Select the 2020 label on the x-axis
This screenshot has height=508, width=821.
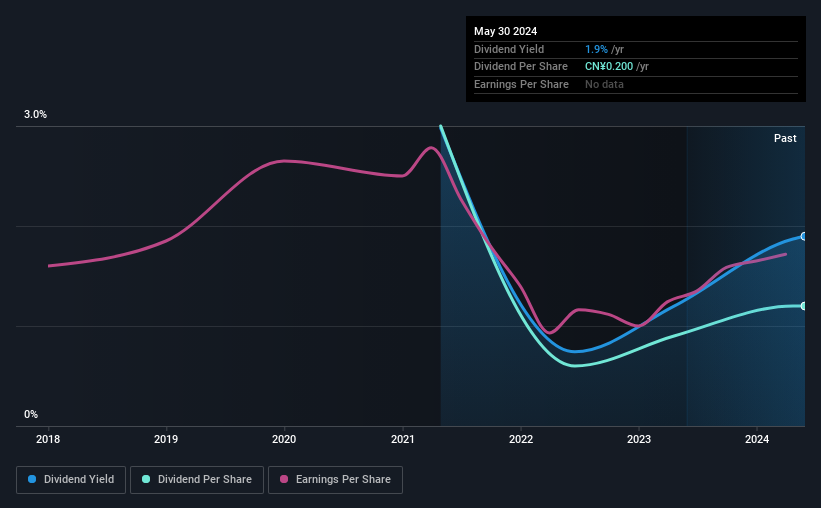point(284,439)
